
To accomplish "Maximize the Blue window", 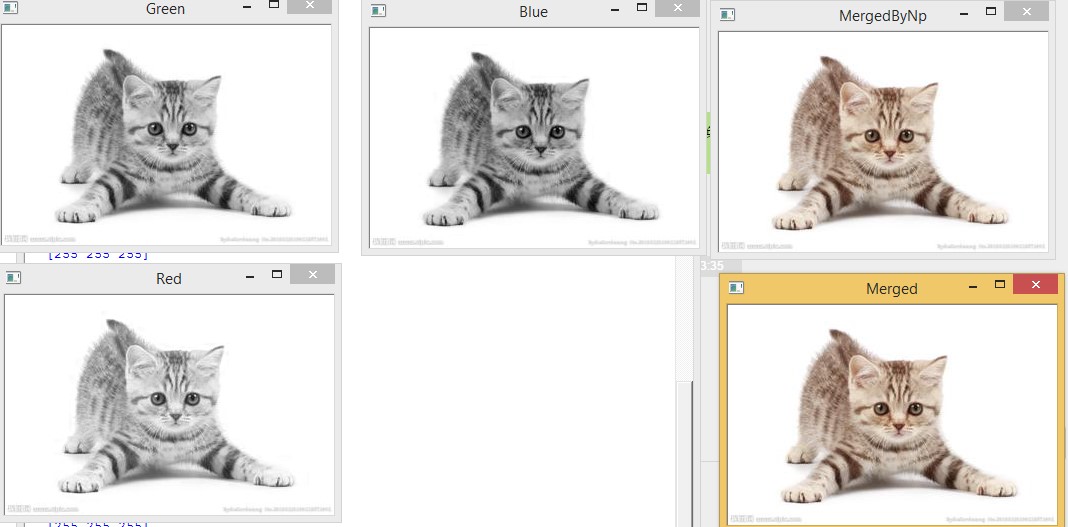I will click(643, 7).
